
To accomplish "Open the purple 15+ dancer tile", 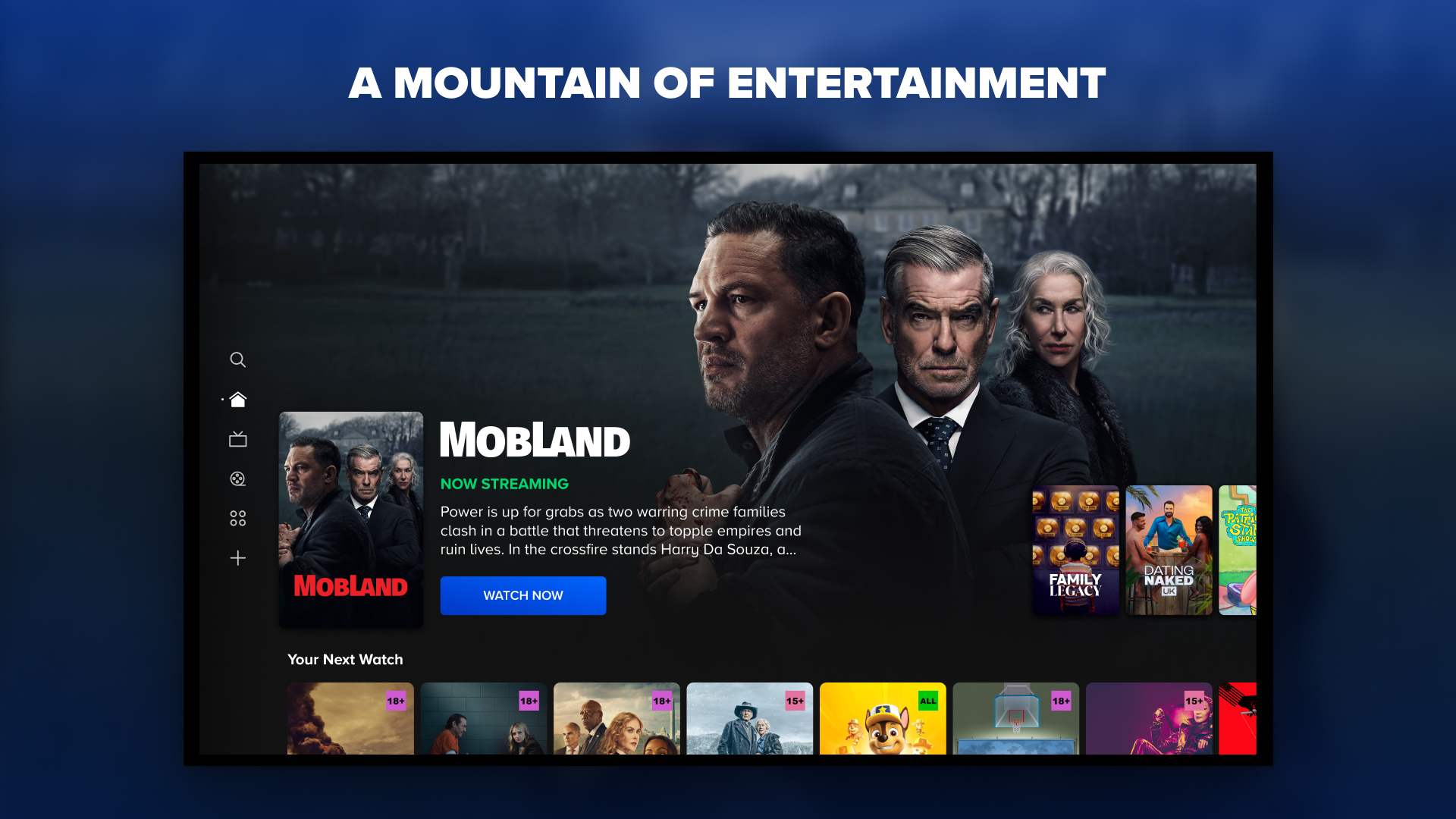I will pyautogui.click(x=1149, y=718).
